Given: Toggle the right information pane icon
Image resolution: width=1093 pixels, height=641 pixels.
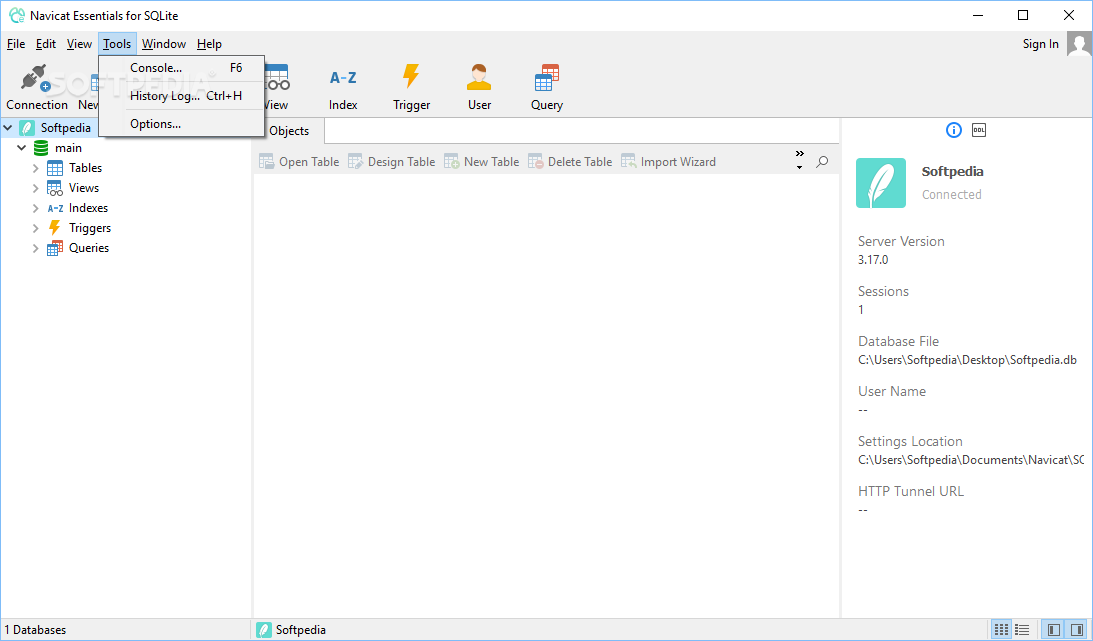Looking at the screenshot, I should (1076, 630).
